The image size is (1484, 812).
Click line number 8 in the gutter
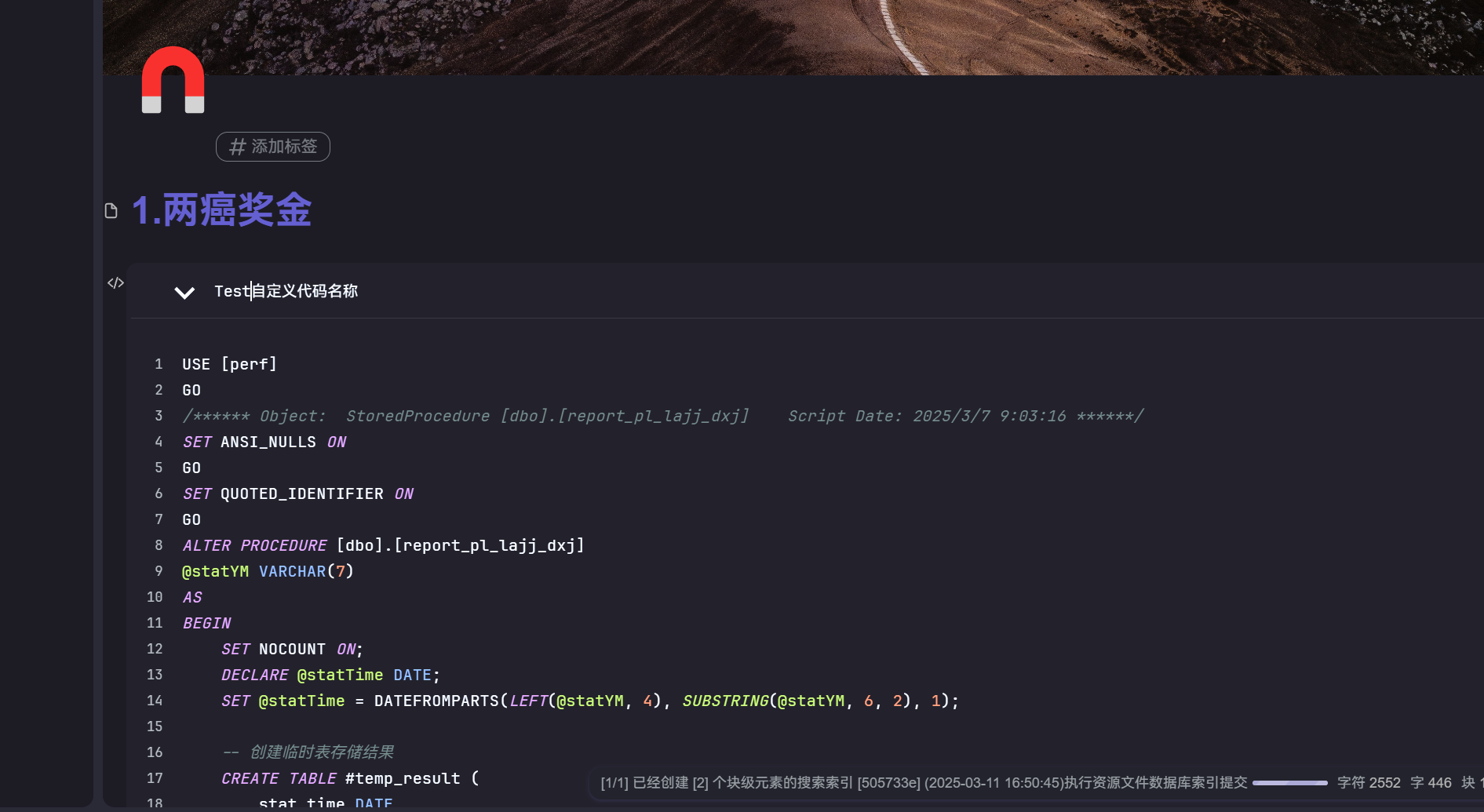pyautogui.click(x=159, y=545)
